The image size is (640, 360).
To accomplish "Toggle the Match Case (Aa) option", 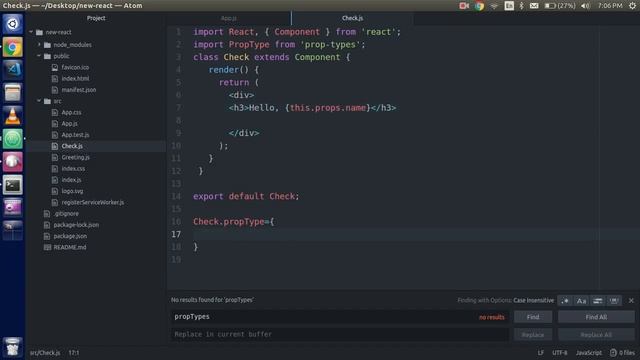I will pos(581,301).
